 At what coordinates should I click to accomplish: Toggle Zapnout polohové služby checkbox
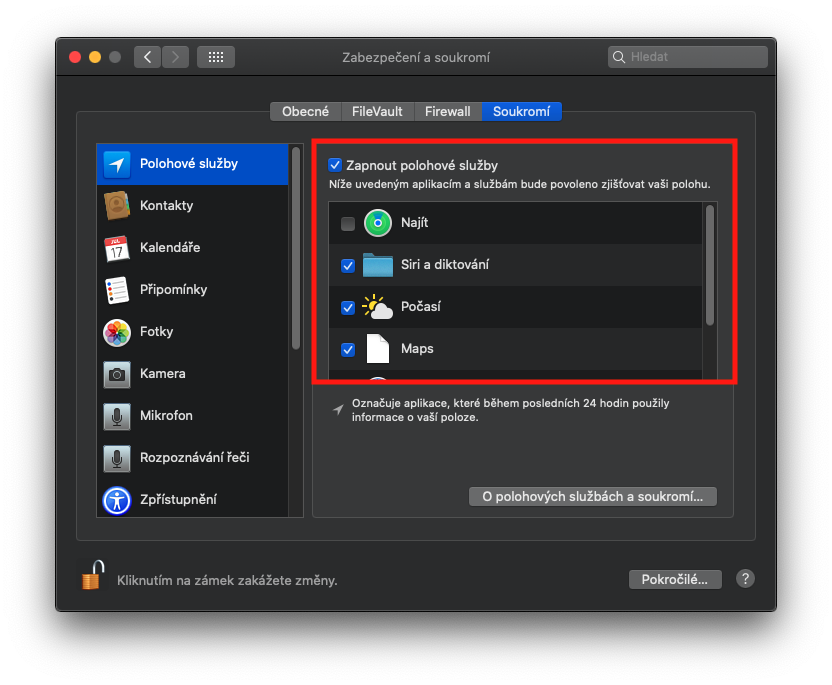(335, 165)
